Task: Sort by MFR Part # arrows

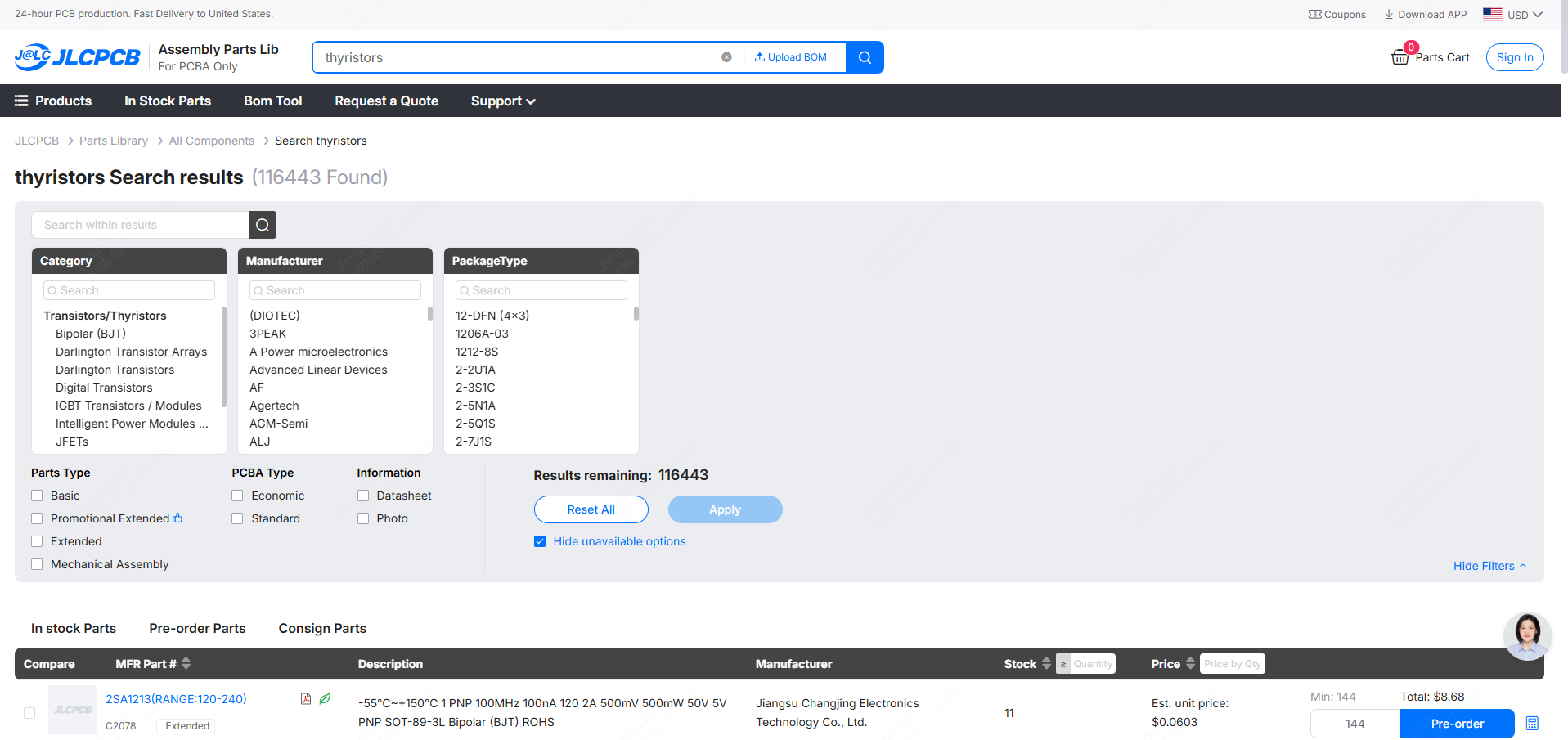Action: click(x=186, y=663)
